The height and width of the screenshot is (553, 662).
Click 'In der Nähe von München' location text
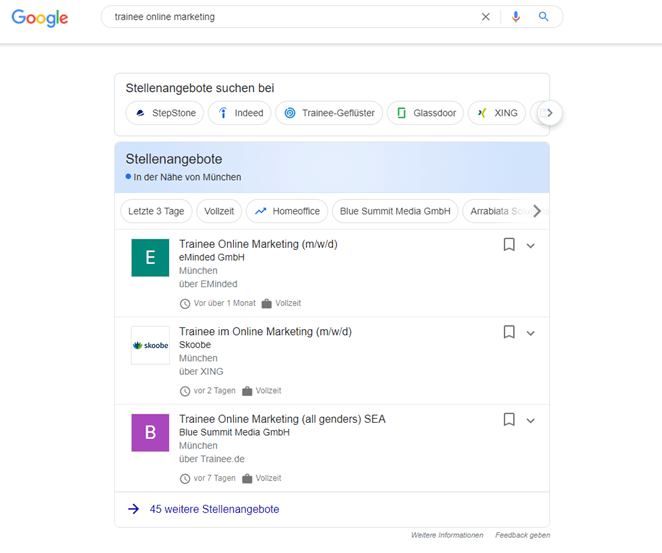[187, 177]
